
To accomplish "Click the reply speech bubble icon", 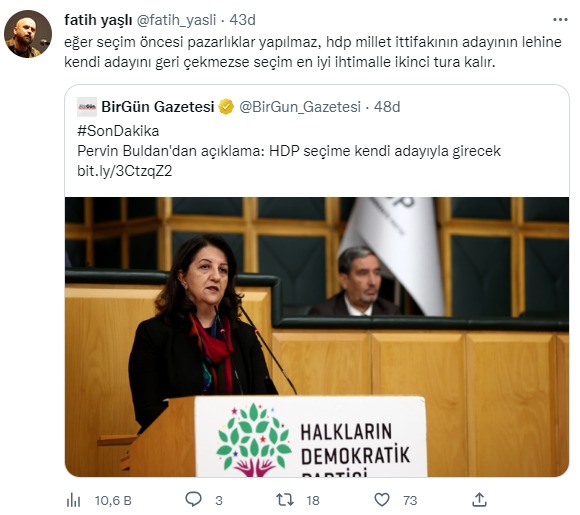I will pos(193,500).
